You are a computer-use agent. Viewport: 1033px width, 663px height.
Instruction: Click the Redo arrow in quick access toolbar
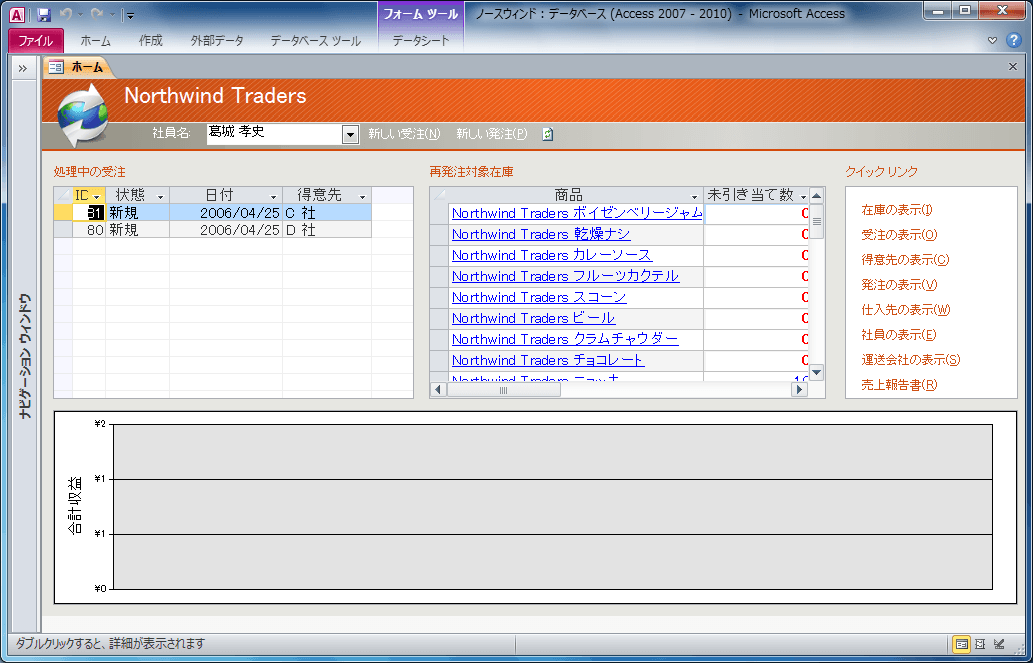(x=97, y=14)
